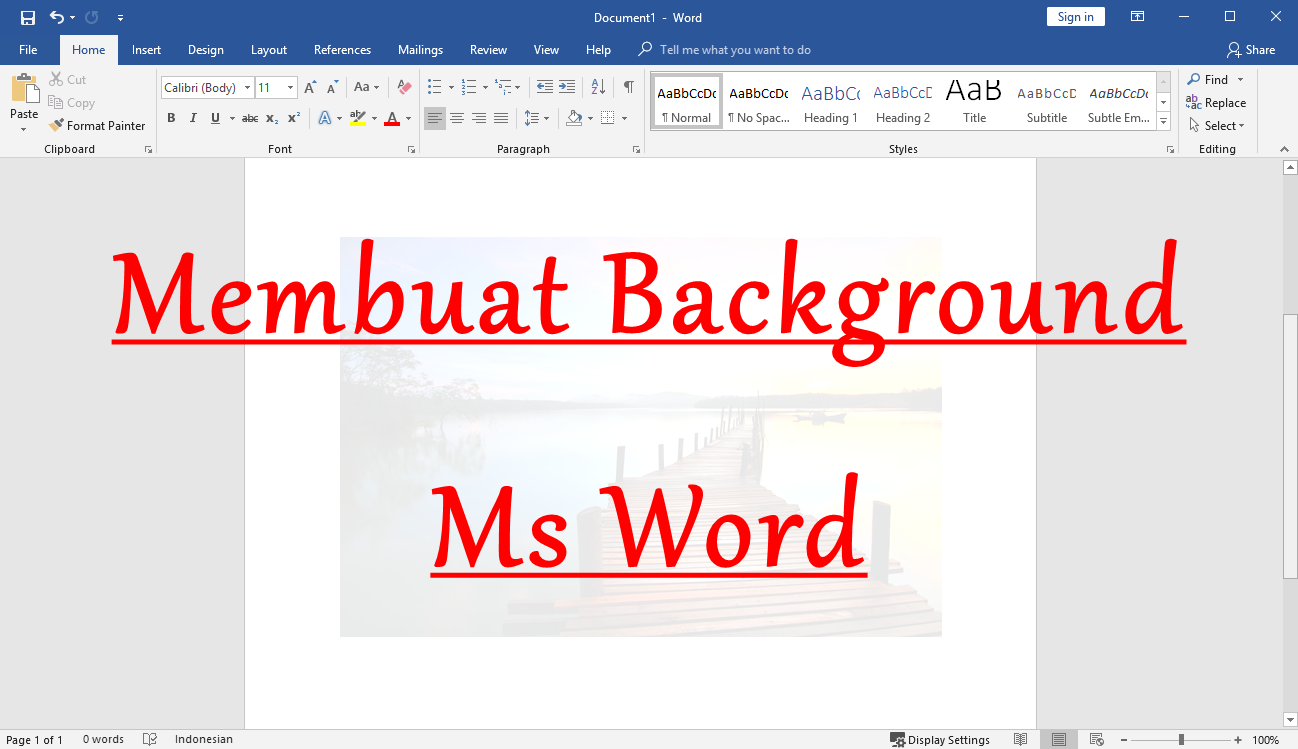Increase font size with grow font icon

point(311,88)
